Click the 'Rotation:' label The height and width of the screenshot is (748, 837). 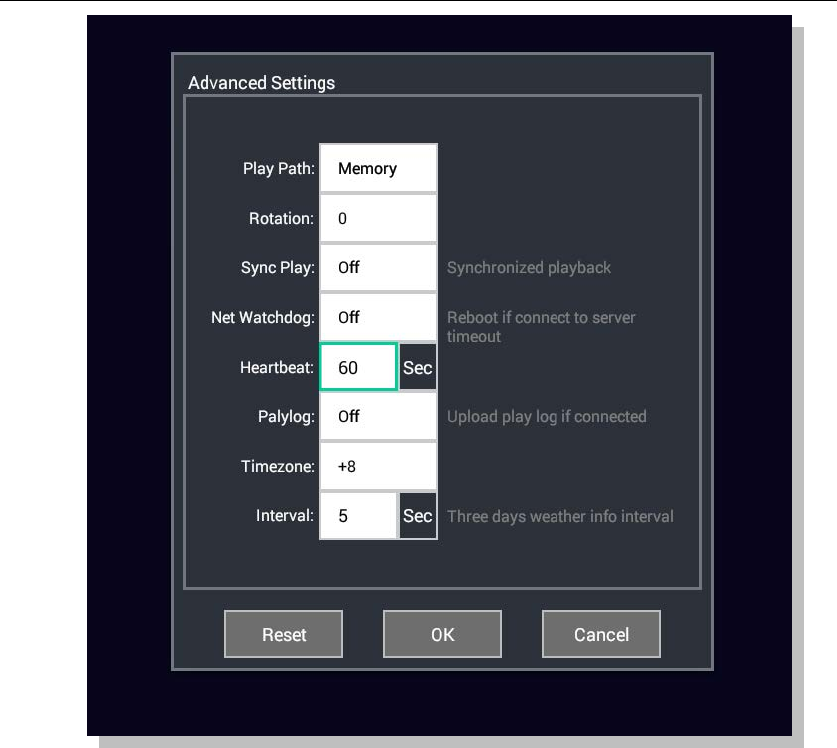point(281,218)
